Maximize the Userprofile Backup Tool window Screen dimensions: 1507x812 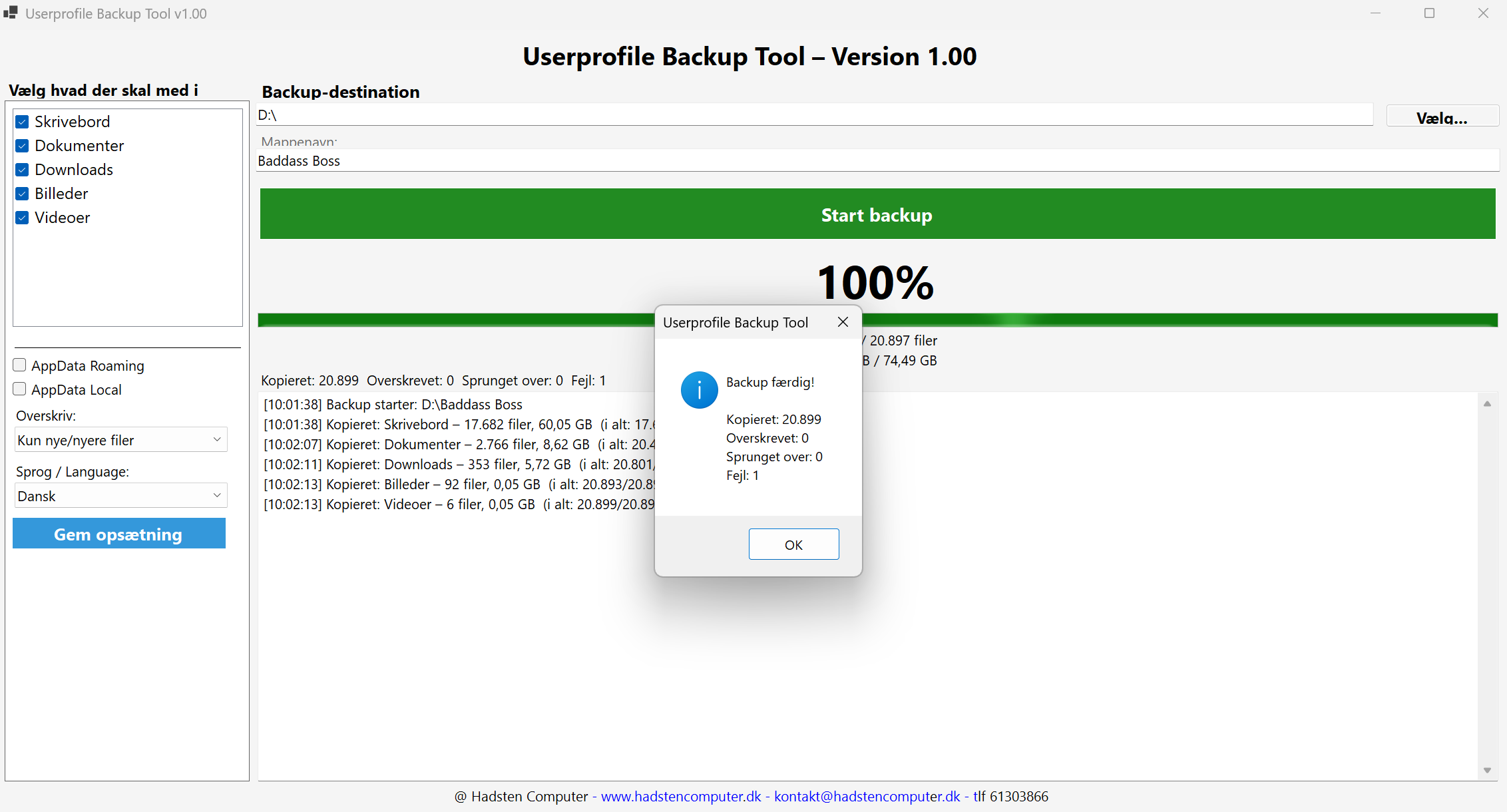[x=1429, y=13]
